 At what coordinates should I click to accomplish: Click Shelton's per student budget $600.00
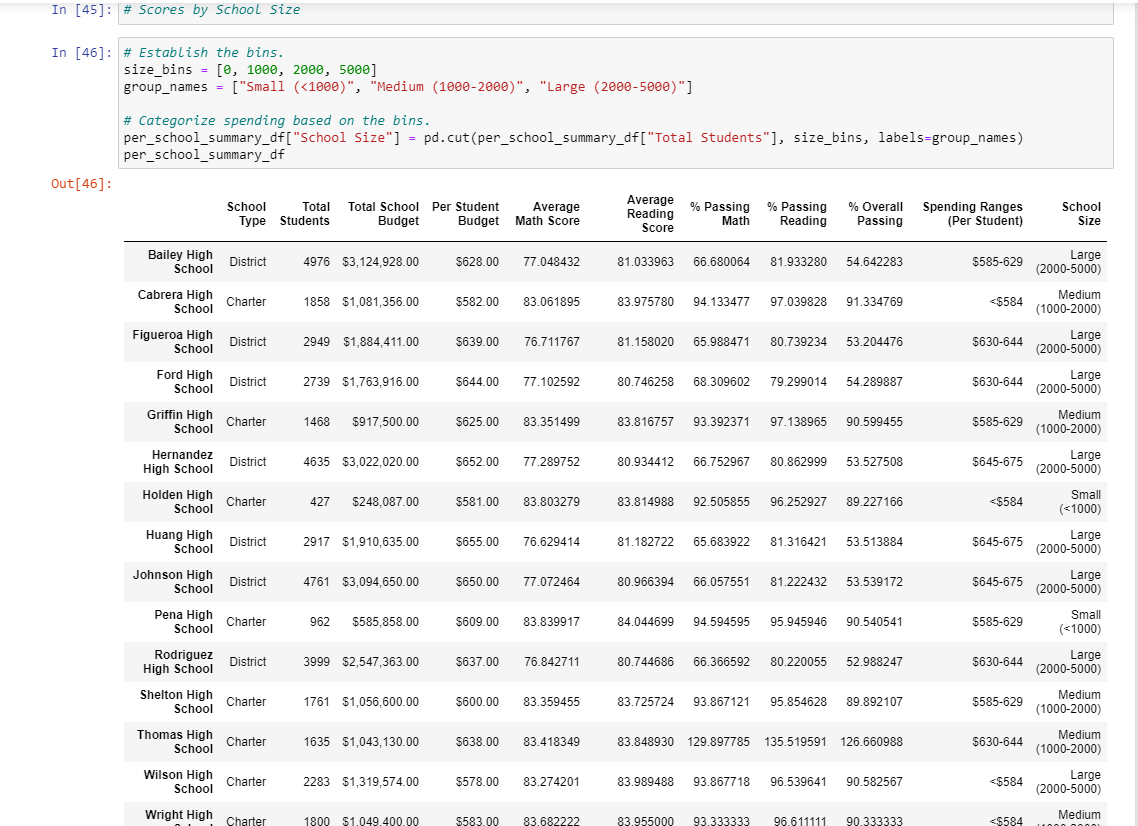pos(477,702)
